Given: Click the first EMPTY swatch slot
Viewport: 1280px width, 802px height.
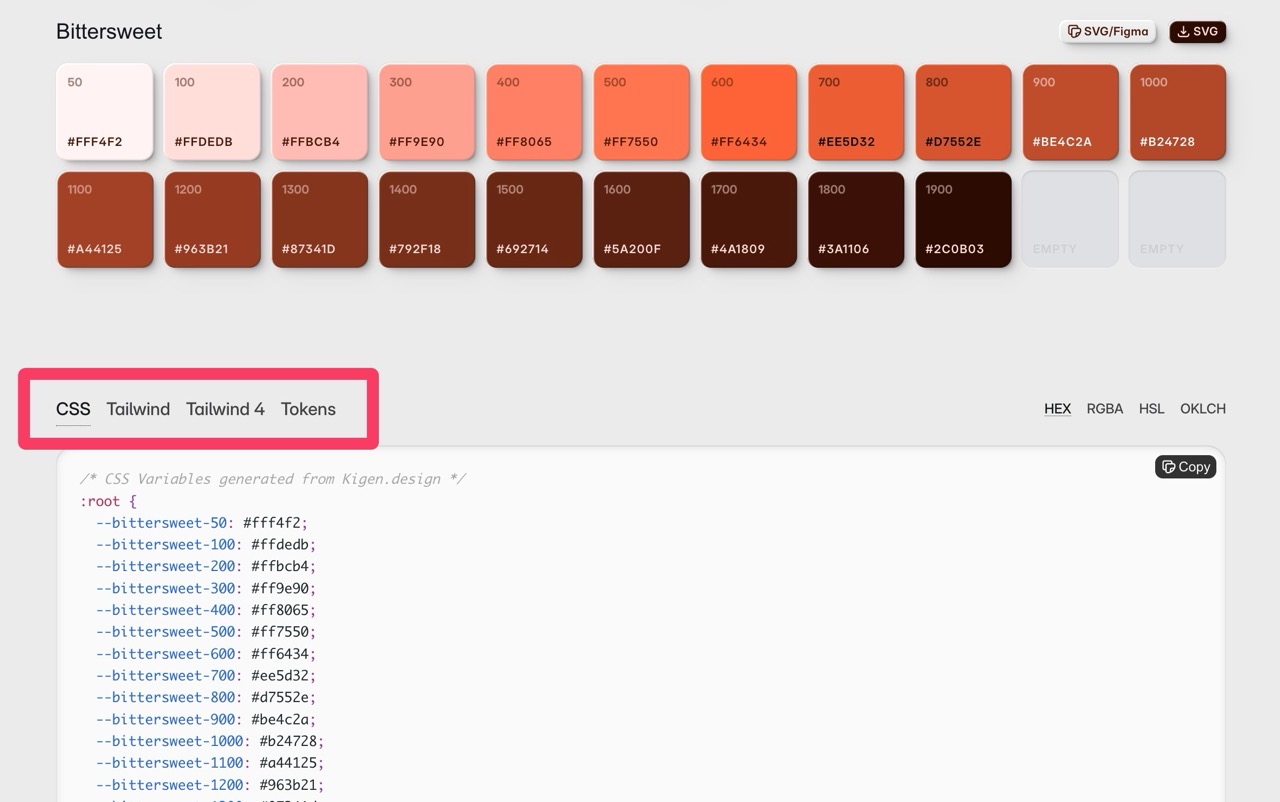Looking at the screenshot, I should 1070,220.
